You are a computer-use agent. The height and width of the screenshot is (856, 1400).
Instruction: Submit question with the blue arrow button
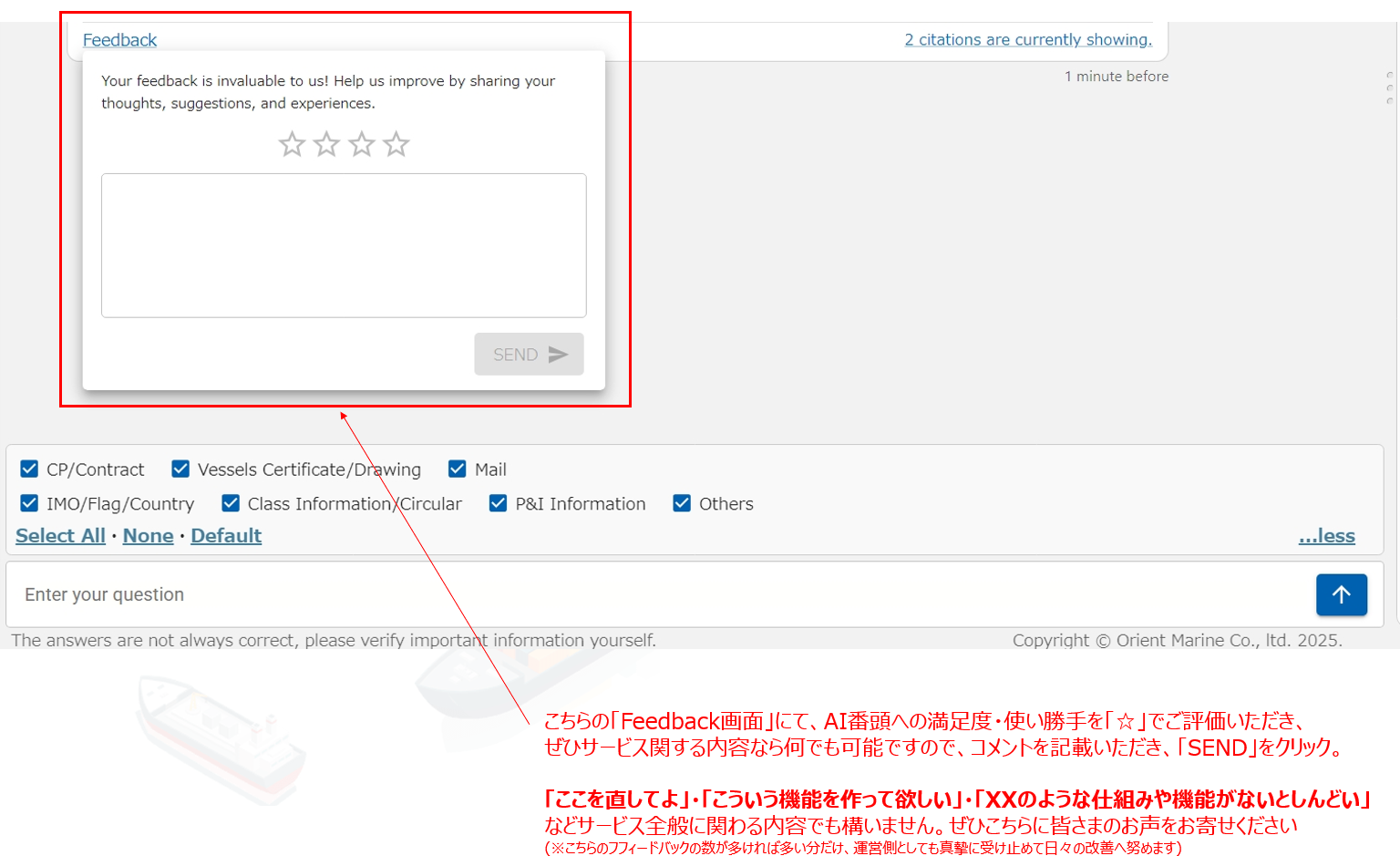coord(1341,594)
